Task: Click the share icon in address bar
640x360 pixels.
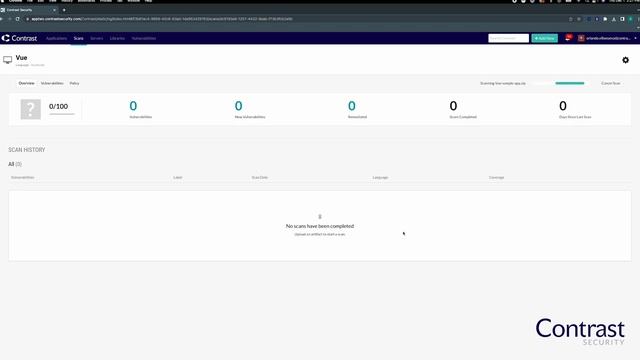Action: (x=571, y=19)
